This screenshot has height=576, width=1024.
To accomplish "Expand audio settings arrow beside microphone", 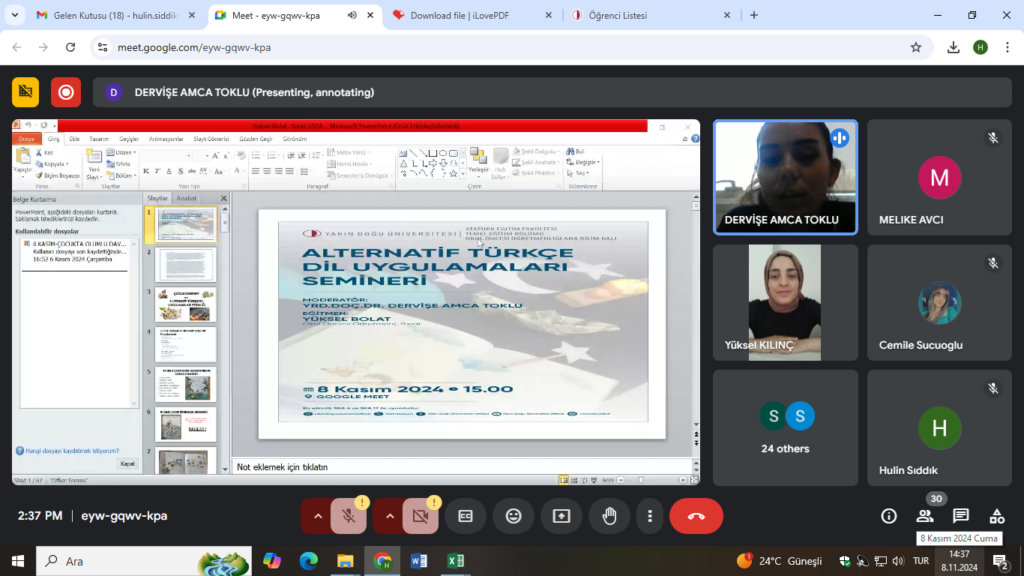I will (318, 516).
